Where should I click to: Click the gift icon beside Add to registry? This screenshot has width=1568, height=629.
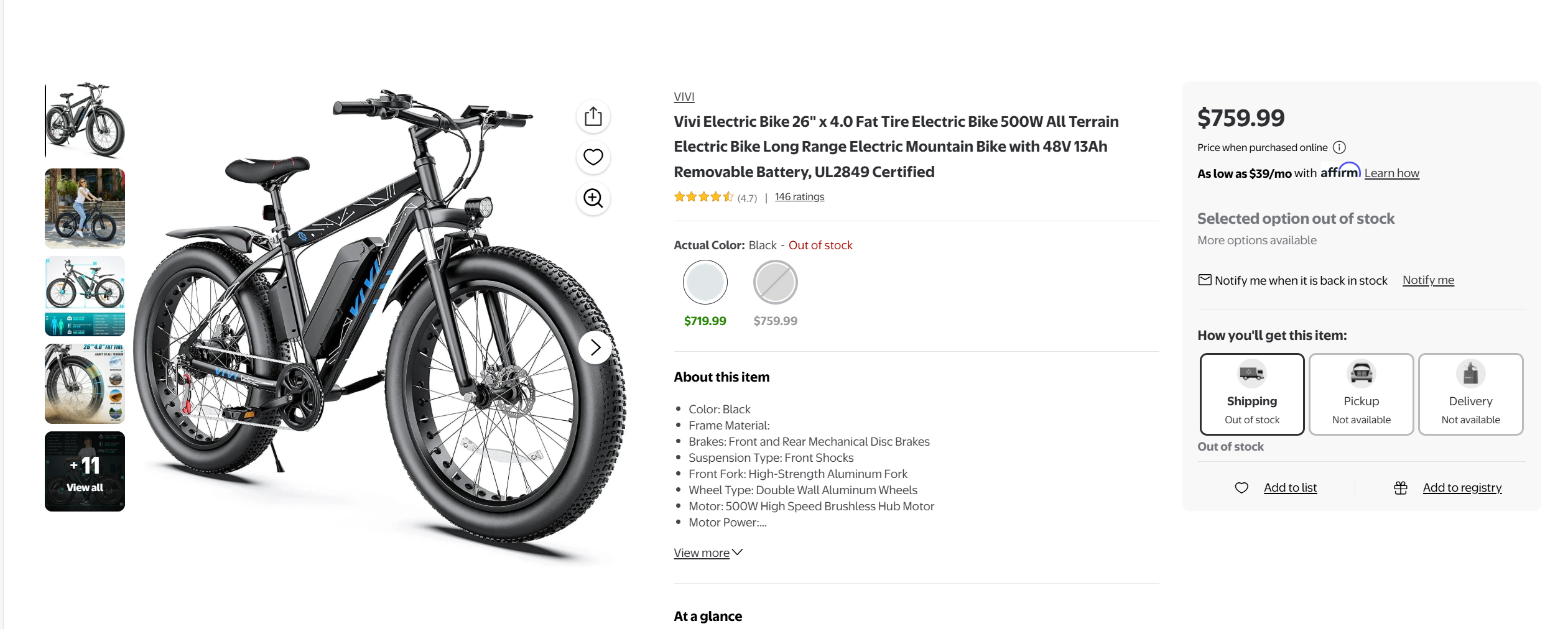1400,488
